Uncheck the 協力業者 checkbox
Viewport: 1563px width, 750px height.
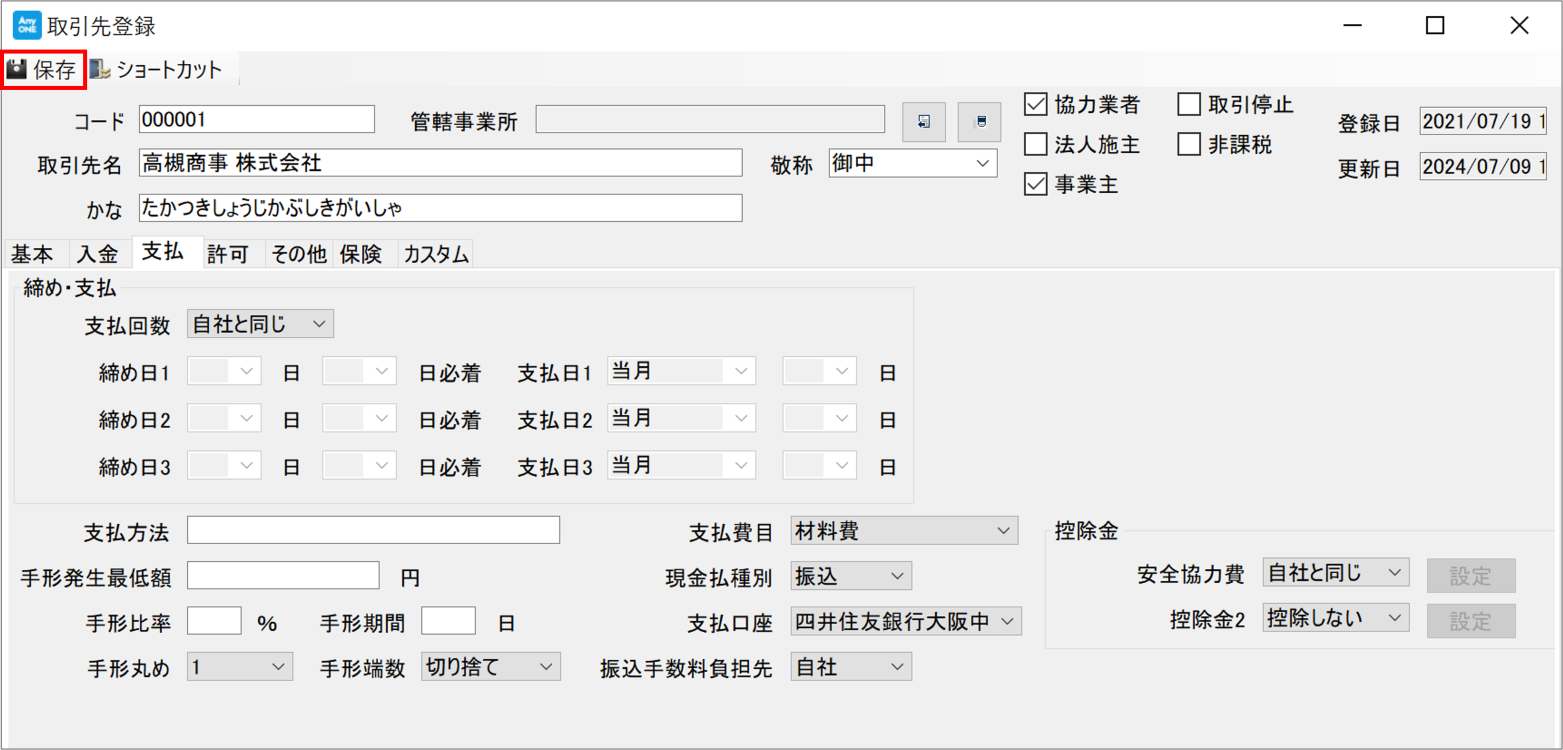(1036, 104)
